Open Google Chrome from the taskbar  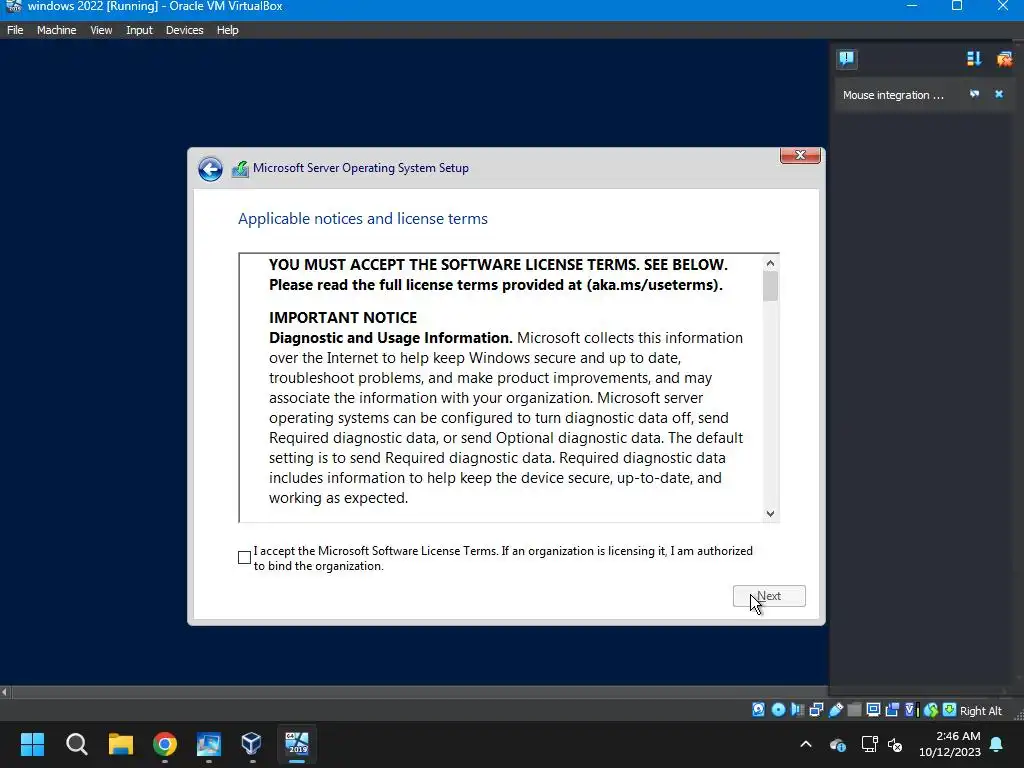pos(165,744)
